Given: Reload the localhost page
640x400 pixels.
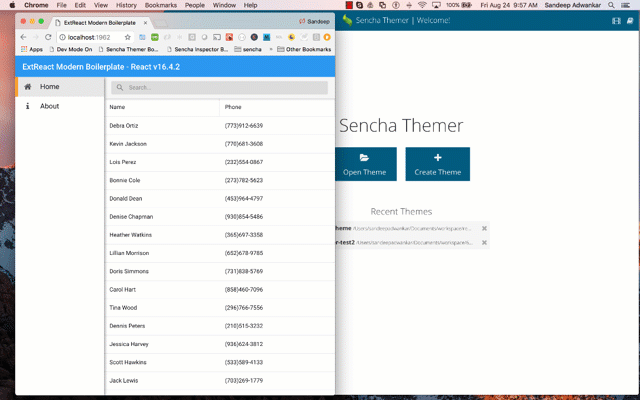Looking at the screenshot, I should [48, 37].
